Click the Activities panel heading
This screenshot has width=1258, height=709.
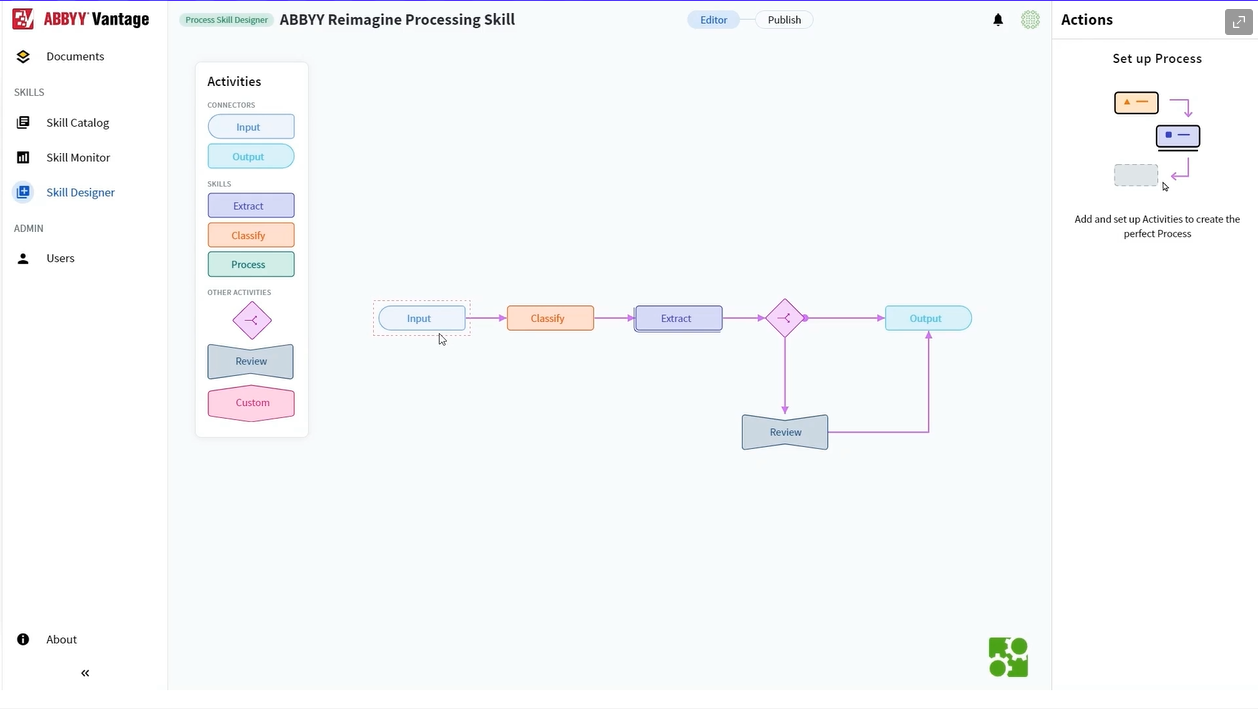(234, 82)
